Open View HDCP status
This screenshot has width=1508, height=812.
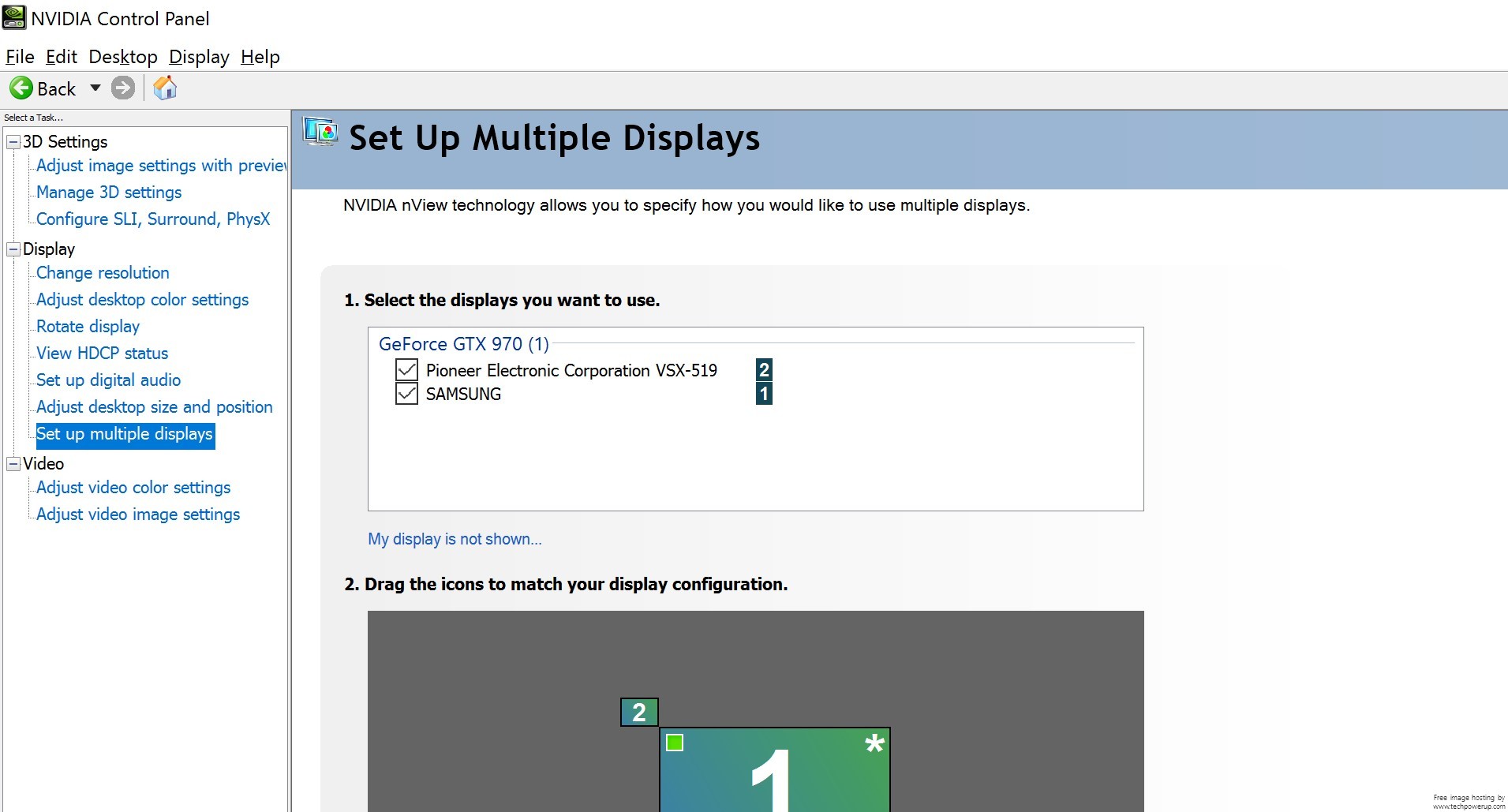pos(102,354)
